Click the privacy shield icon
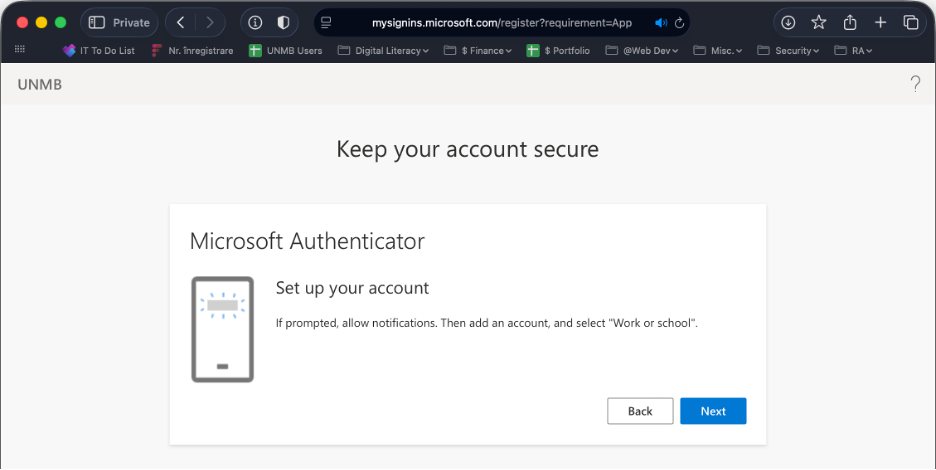The width and height of the screenshot is (936, 470). click(283, 22)
